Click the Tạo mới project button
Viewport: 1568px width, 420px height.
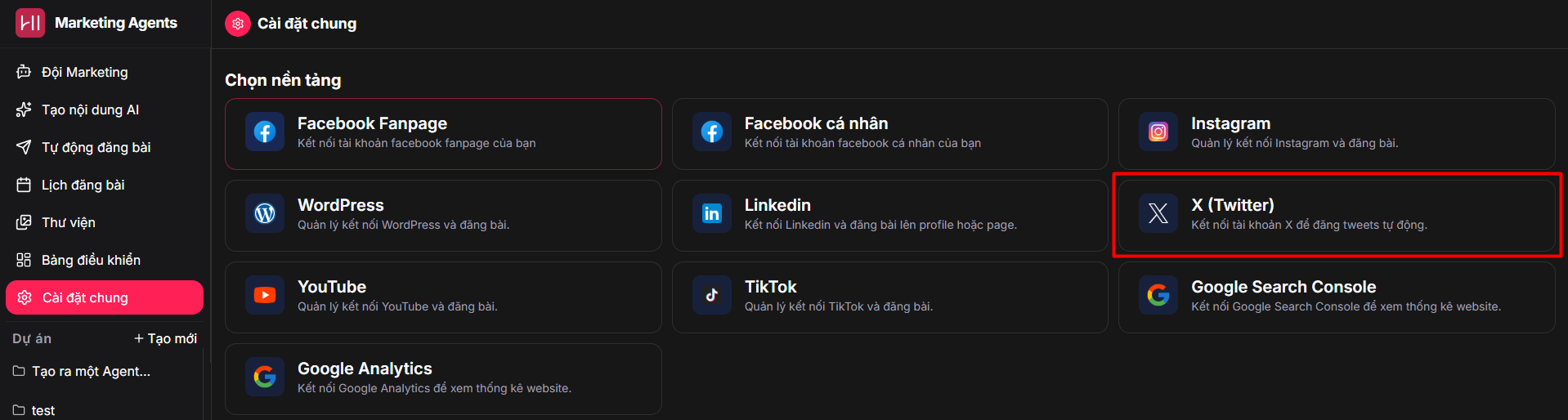(x=165, y=338)
